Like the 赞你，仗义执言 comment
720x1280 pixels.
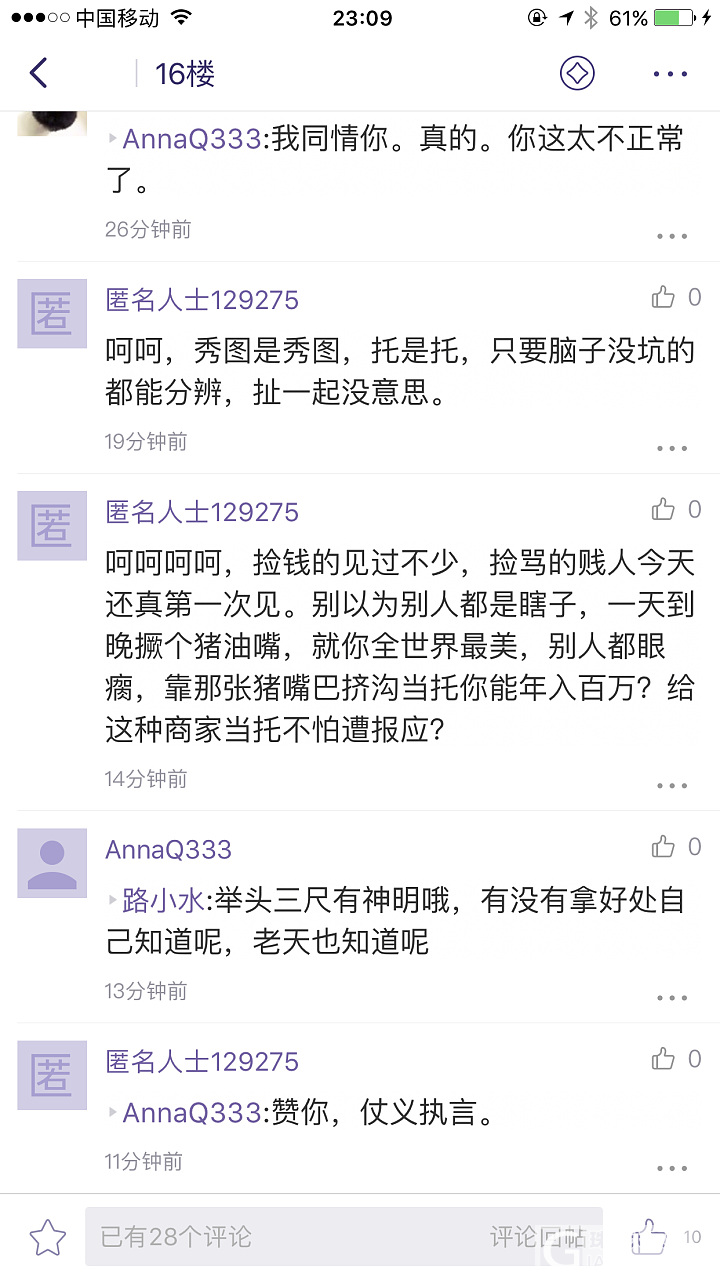coord(664,1059)
